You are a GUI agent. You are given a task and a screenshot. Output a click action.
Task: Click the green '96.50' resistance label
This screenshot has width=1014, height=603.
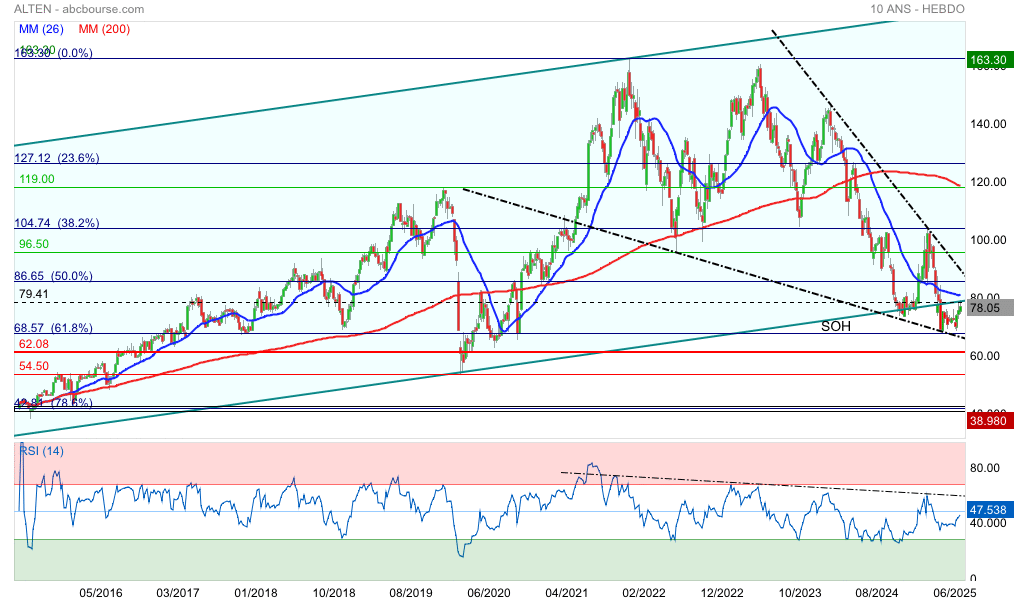click(34, 244)
